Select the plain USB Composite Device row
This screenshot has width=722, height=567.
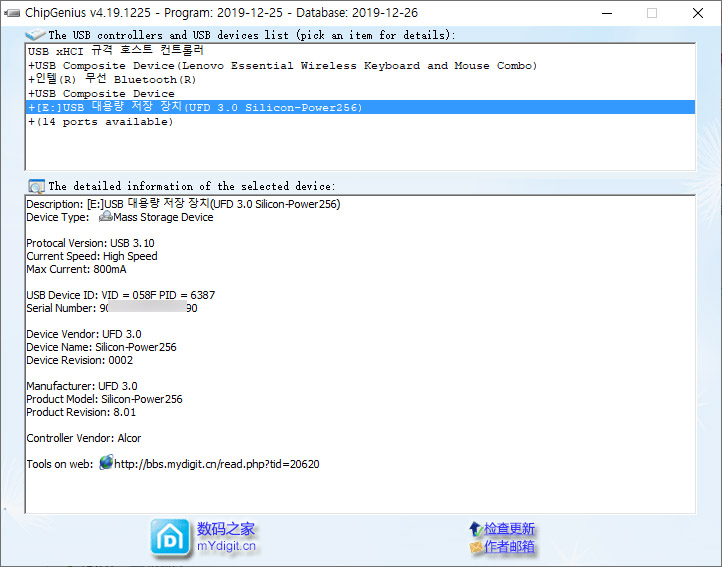pyautogui.click(x=360, y=94)
